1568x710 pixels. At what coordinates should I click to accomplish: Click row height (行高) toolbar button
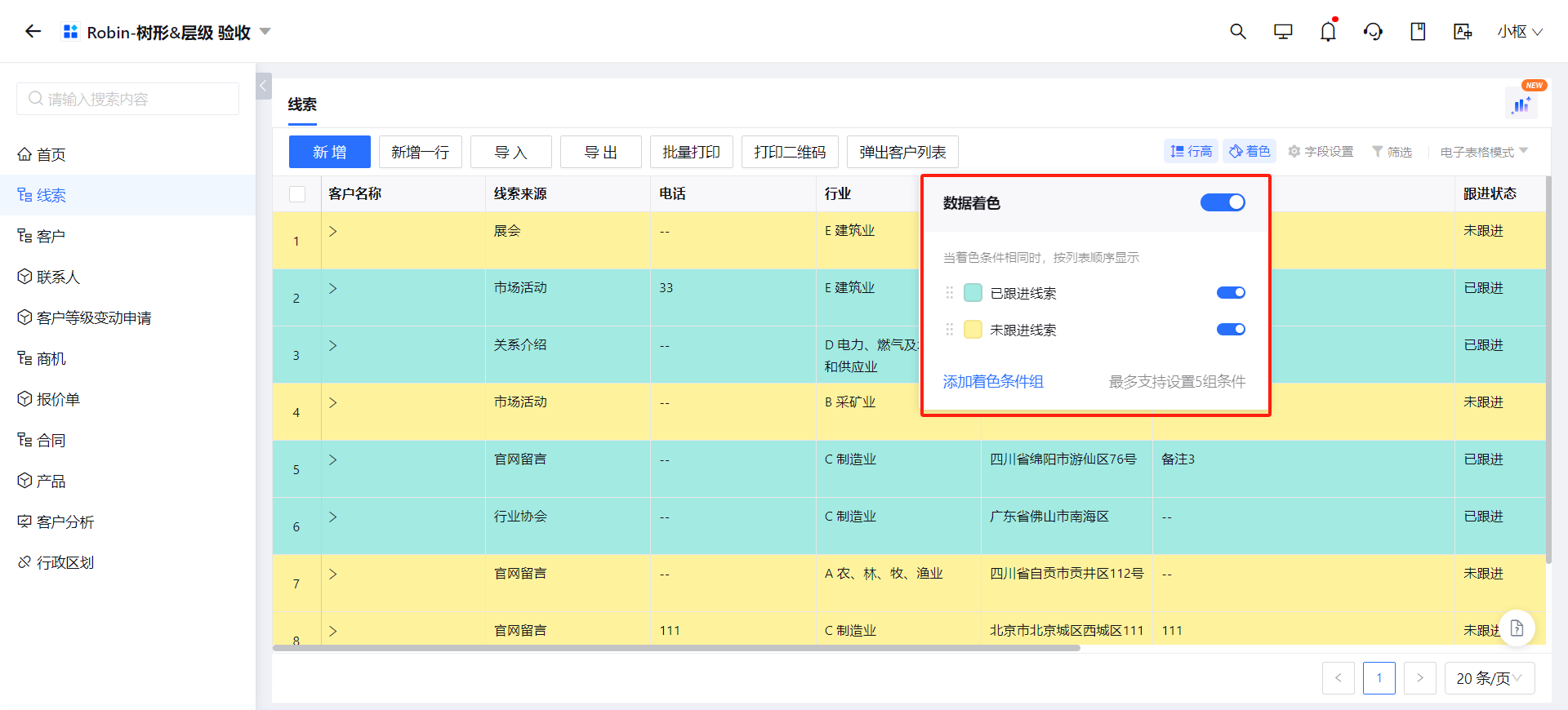click(x=1192, y=152)
